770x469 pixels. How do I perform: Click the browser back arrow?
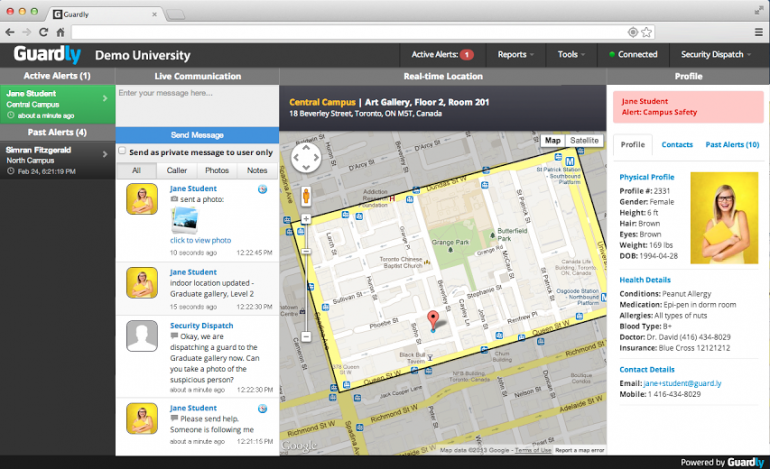coord(11,32)
